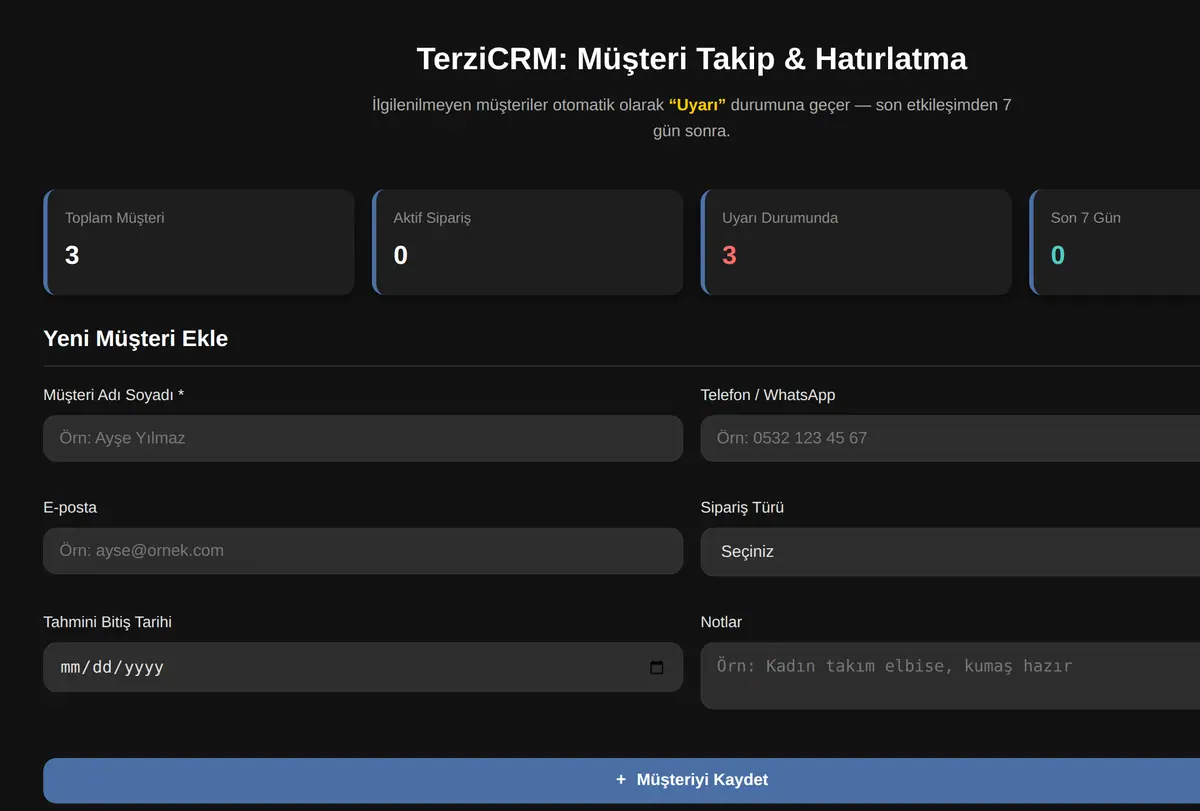
Task: Click the Uyarı Durumunda stat card
Action: click(856, 242)
